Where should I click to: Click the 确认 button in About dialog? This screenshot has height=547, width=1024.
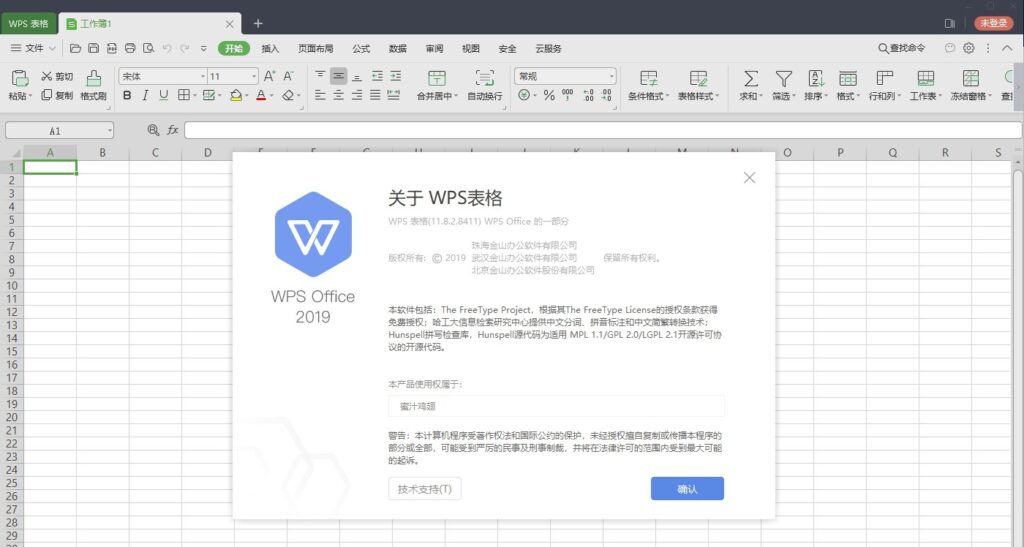(687, 488)
